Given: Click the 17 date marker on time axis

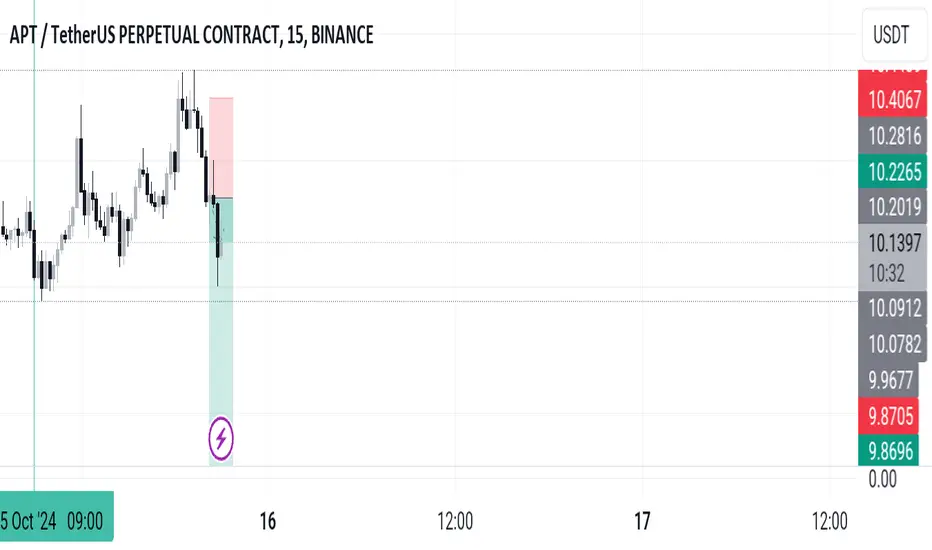Looking at the screenshot, I should 642,521.
